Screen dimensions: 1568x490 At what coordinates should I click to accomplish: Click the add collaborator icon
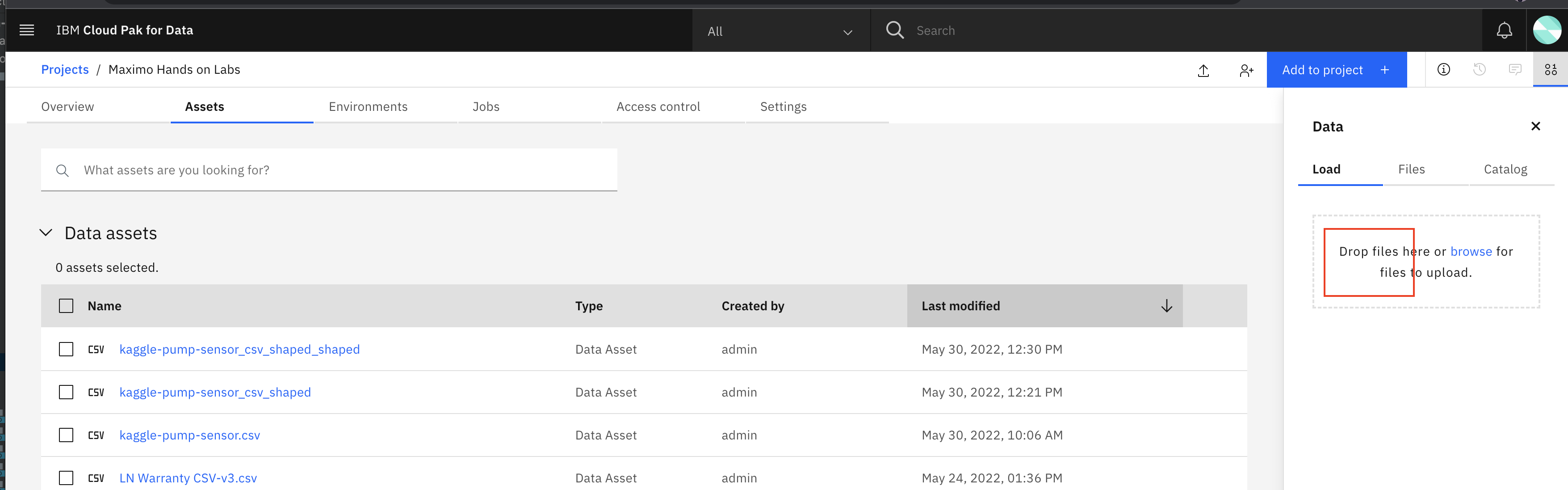coord(1246,70)
